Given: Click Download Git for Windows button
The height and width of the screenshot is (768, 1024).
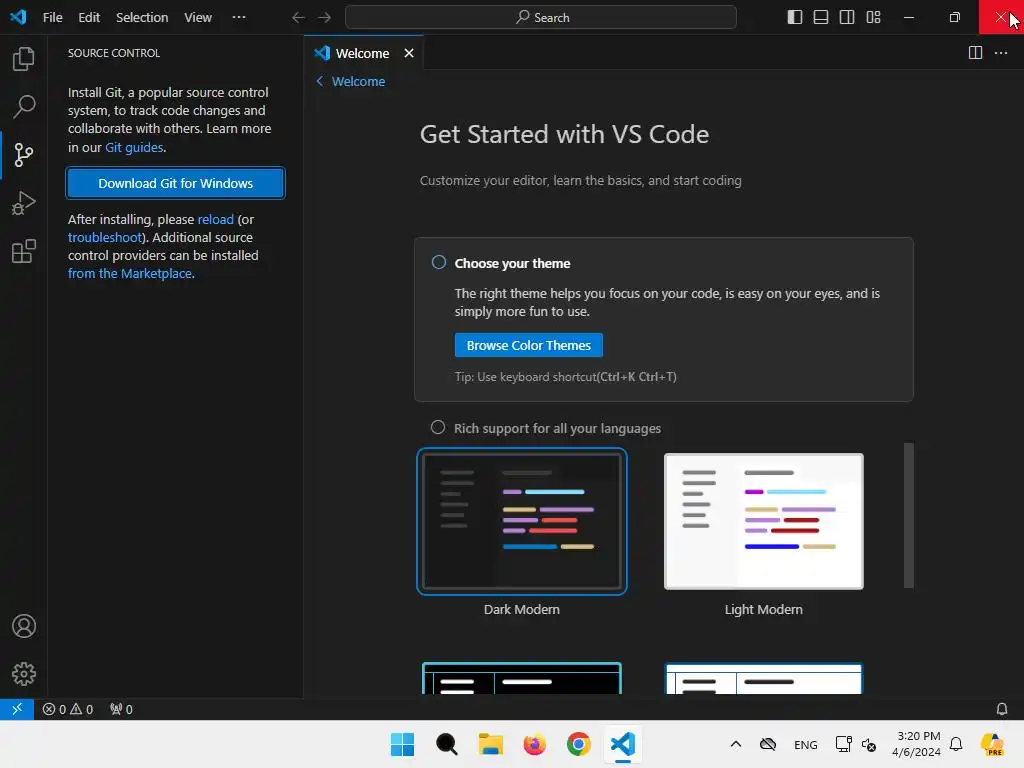Looking at the screenshot, I should tap(176, 184).
